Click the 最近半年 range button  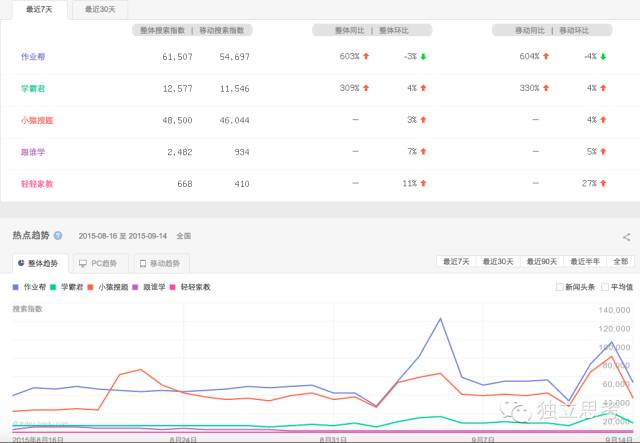pos(585,262)
